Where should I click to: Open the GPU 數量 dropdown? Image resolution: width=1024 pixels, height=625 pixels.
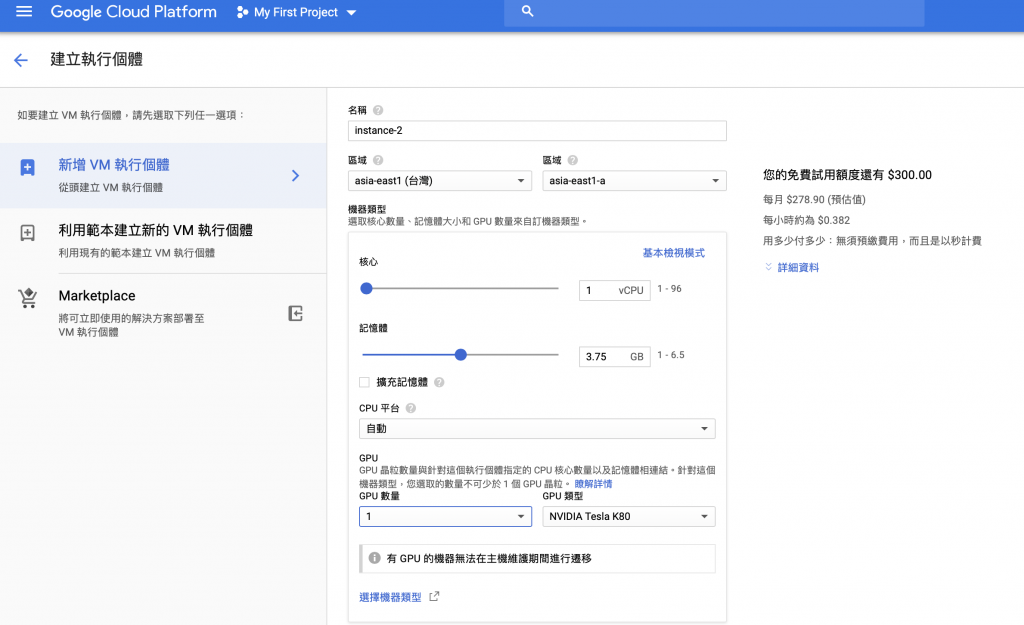445,517
